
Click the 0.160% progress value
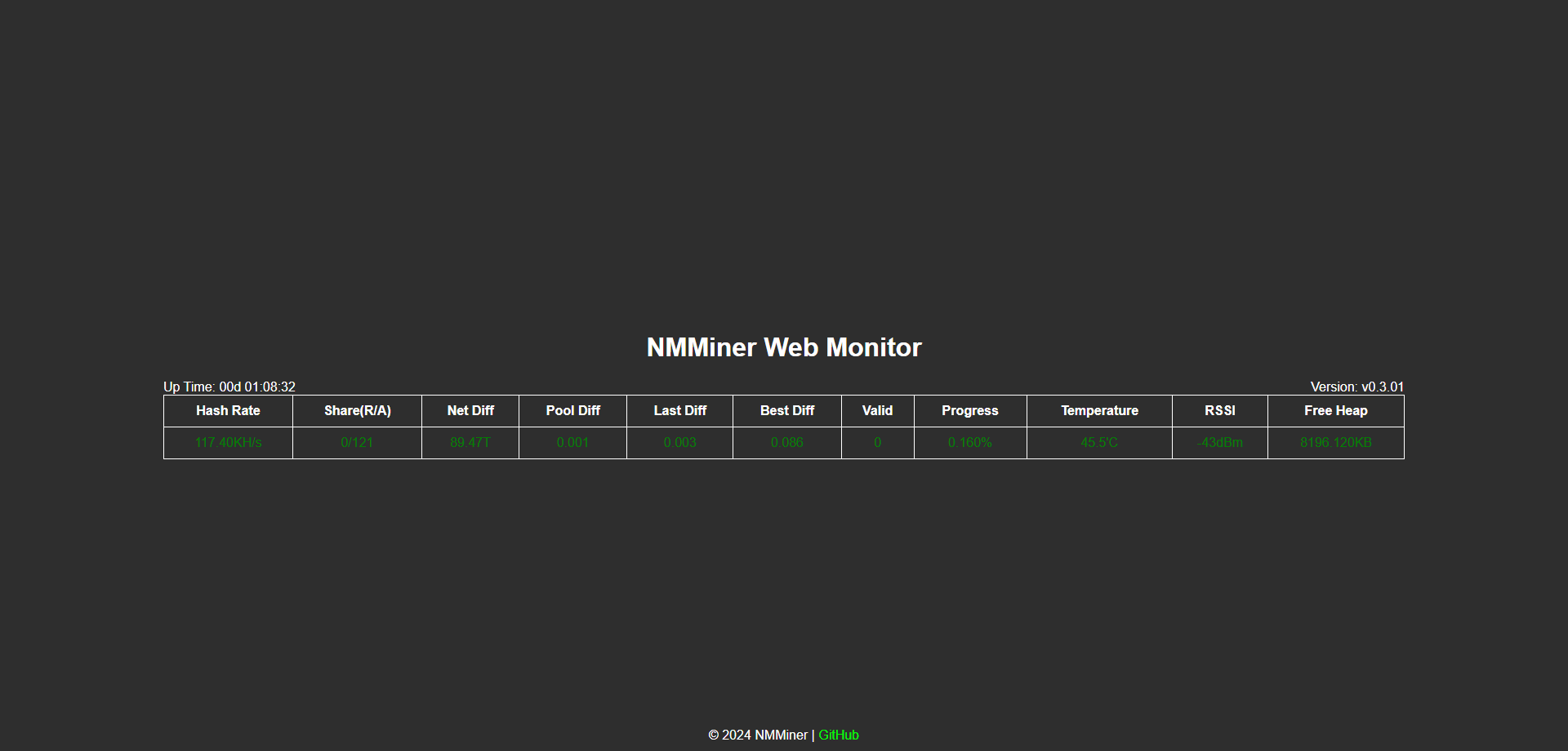[x=970, y=442]
